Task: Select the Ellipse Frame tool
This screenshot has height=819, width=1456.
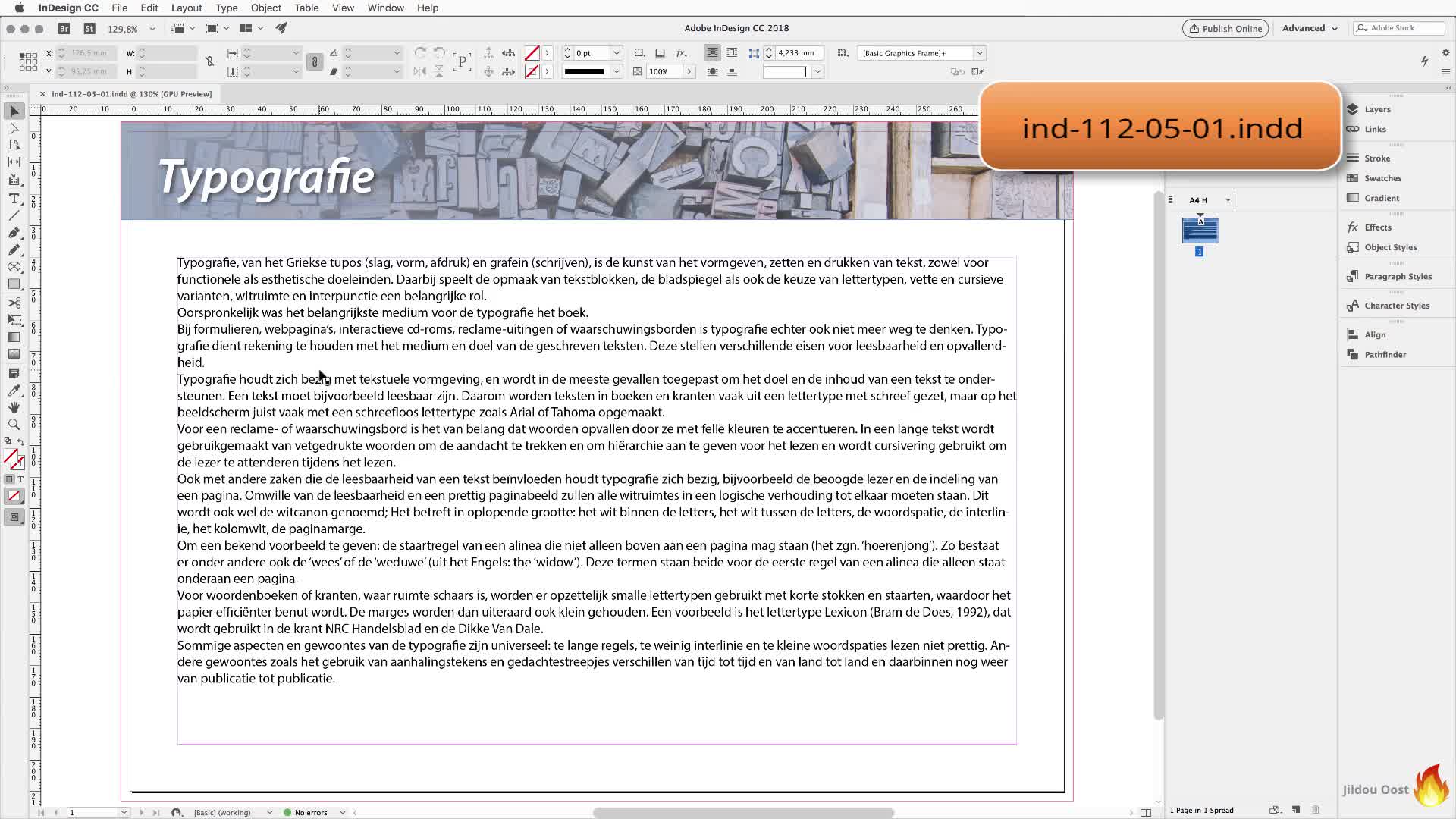Action: point(14,267)
